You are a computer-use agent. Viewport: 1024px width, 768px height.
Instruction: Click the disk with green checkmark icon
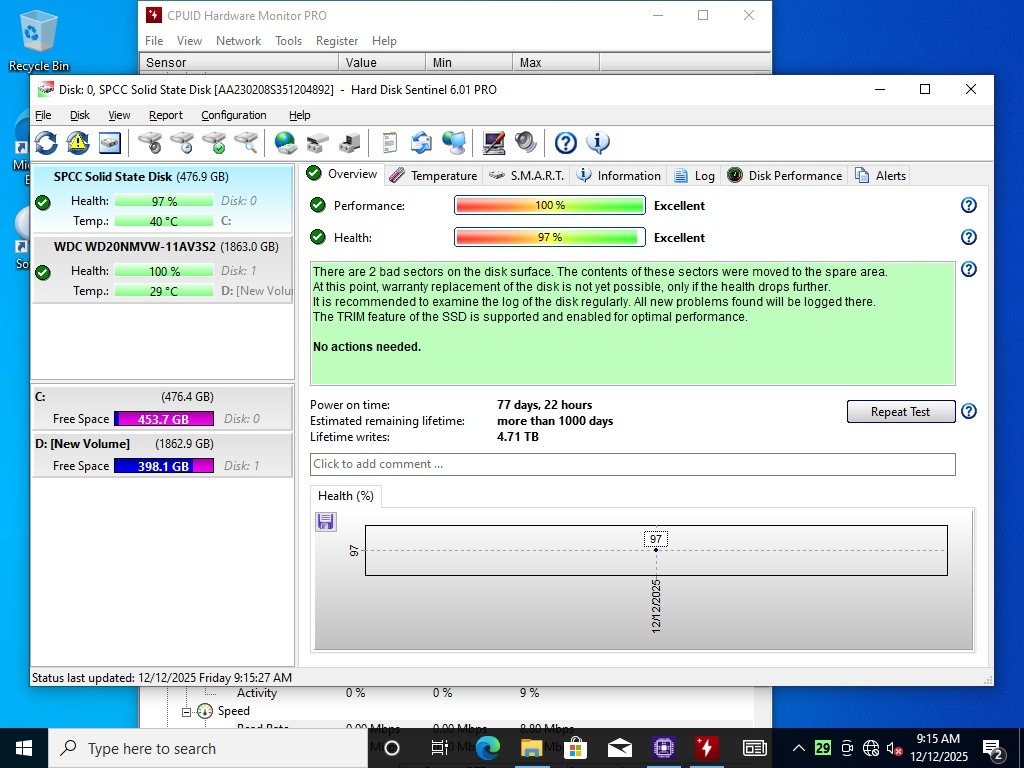pyautogui.click(x=214, y=143)
